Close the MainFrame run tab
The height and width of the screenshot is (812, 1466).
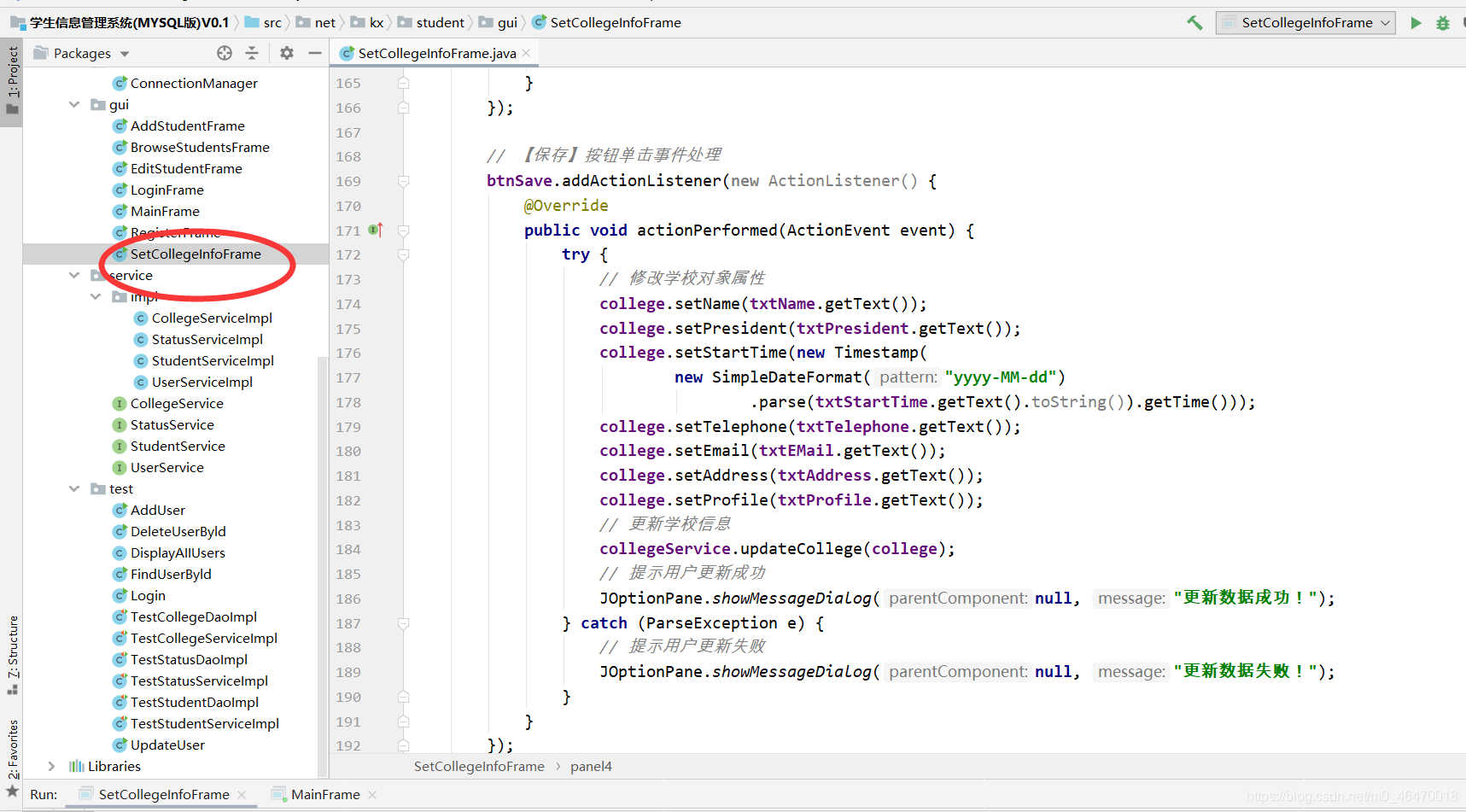tap(372, 795)
